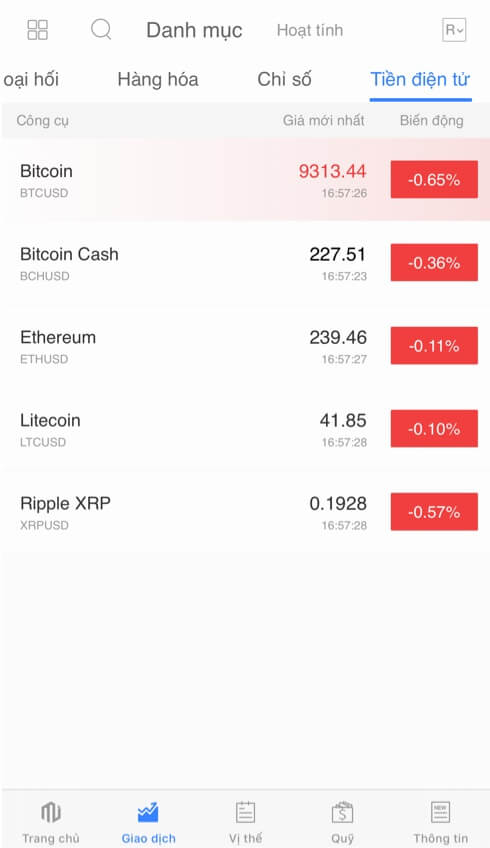Open the Giao dịch chart icon

[x=148, y=812]
